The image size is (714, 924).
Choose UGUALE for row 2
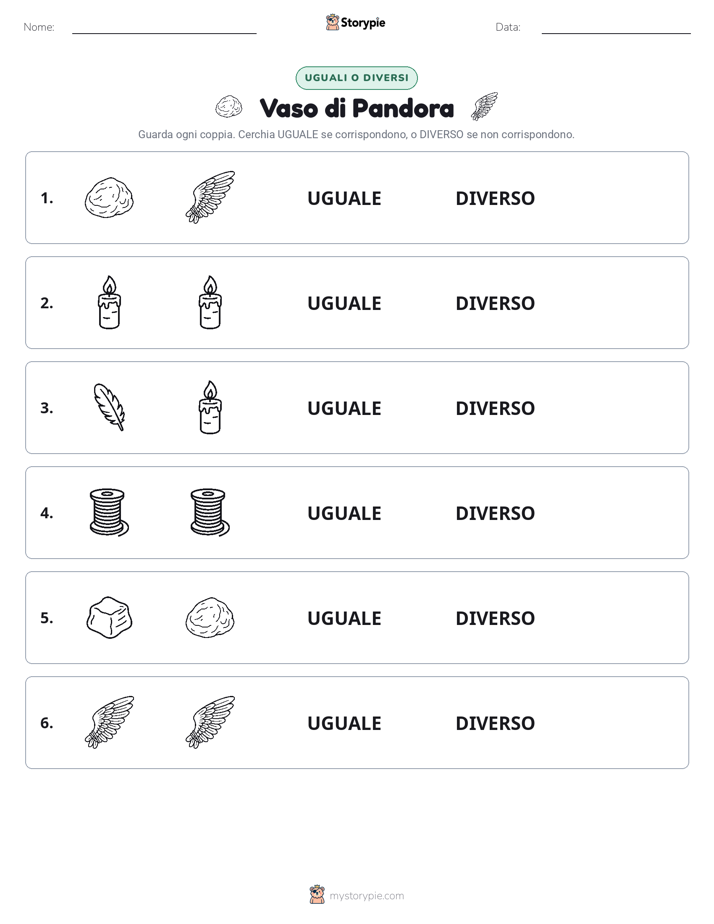345,303
